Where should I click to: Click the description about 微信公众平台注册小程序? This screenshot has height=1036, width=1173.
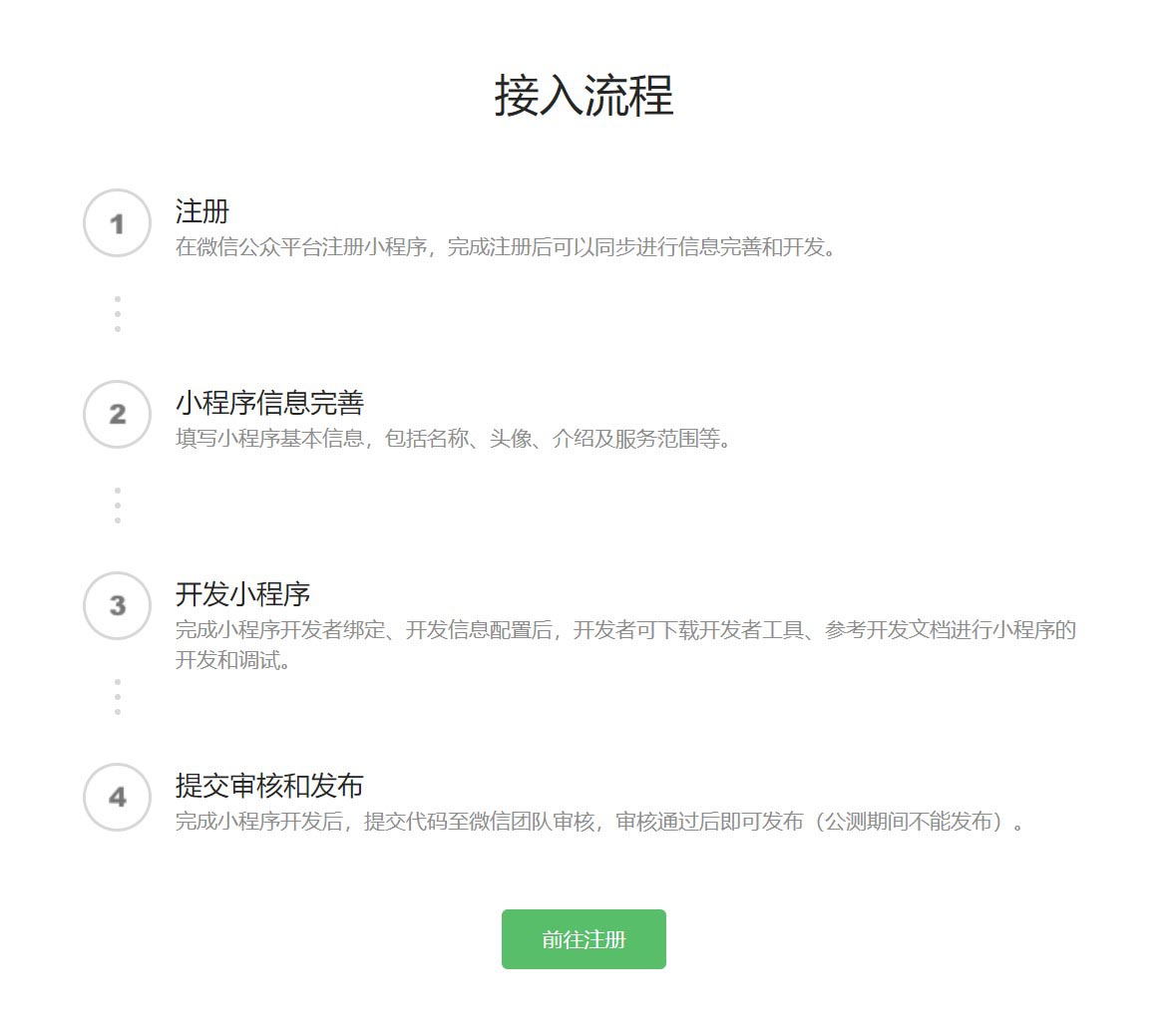[506, 247]
